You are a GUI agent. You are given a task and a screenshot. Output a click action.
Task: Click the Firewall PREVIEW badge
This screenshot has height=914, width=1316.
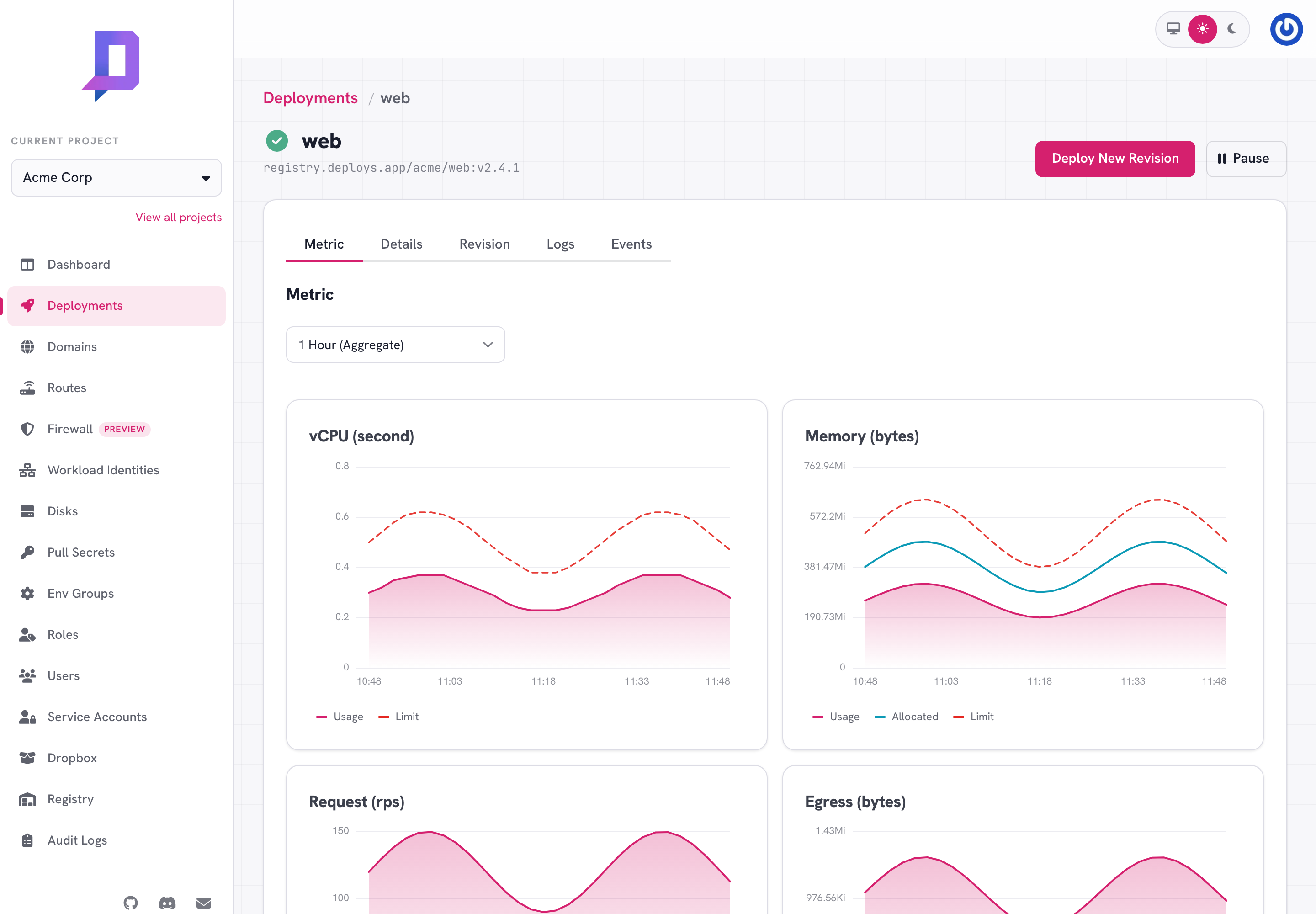[124, 430]
